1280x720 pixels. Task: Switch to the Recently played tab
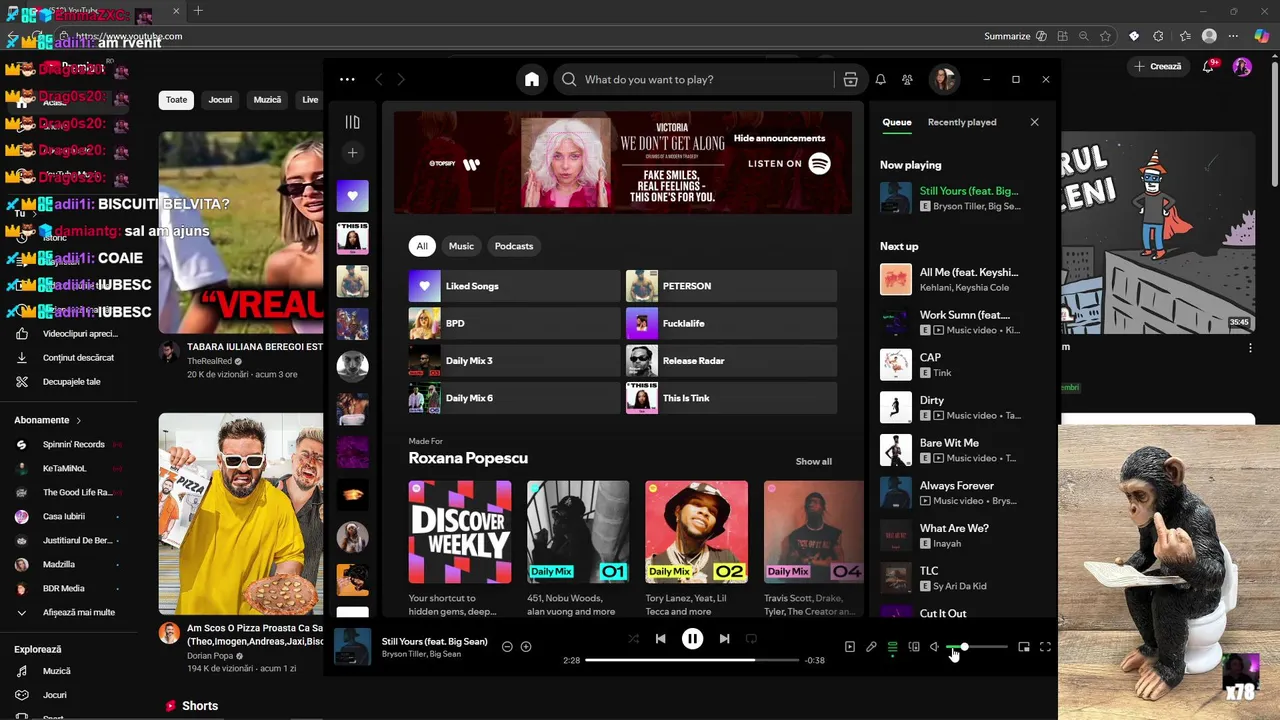tap(962, 122)
